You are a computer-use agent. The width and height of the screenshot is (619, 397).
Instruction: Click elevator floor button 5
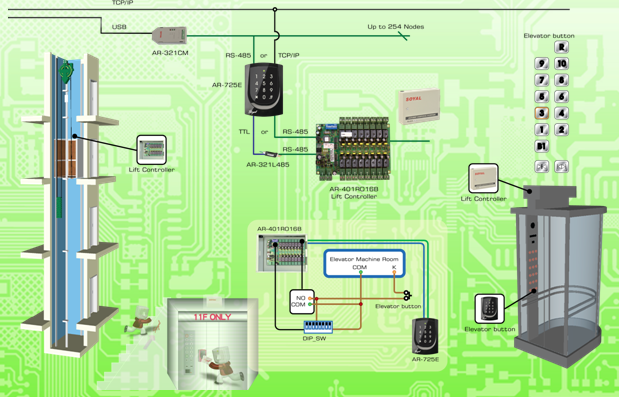pos(542,97)
